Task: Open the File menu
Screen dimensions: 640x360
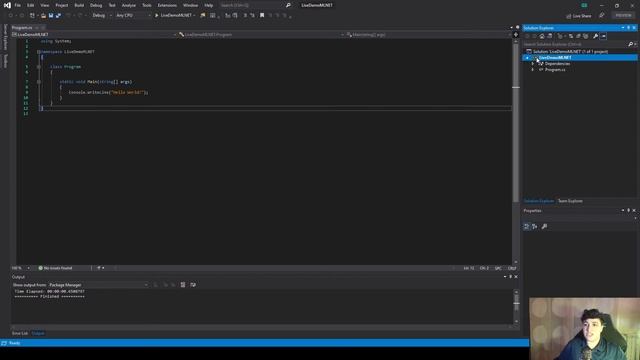Action: point(18,5)
